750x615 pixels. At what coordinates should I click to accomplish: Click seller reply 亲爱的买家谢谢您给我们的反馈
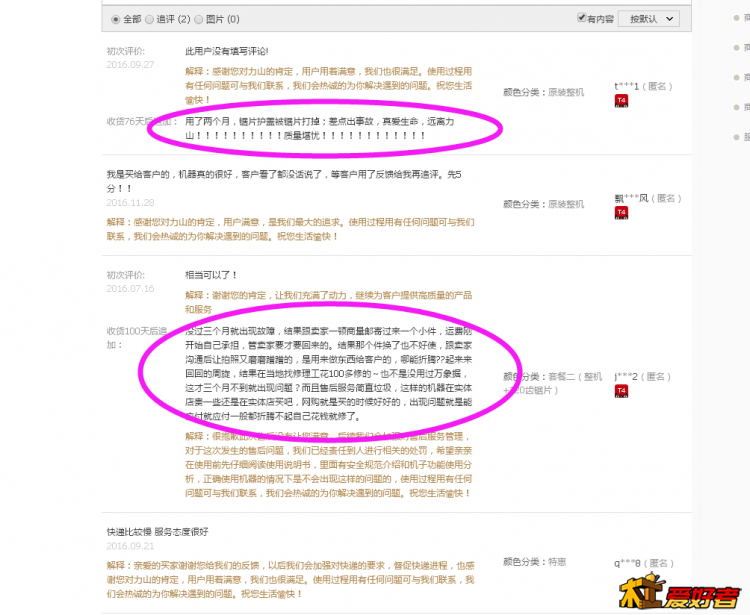(x=290, y=580)
